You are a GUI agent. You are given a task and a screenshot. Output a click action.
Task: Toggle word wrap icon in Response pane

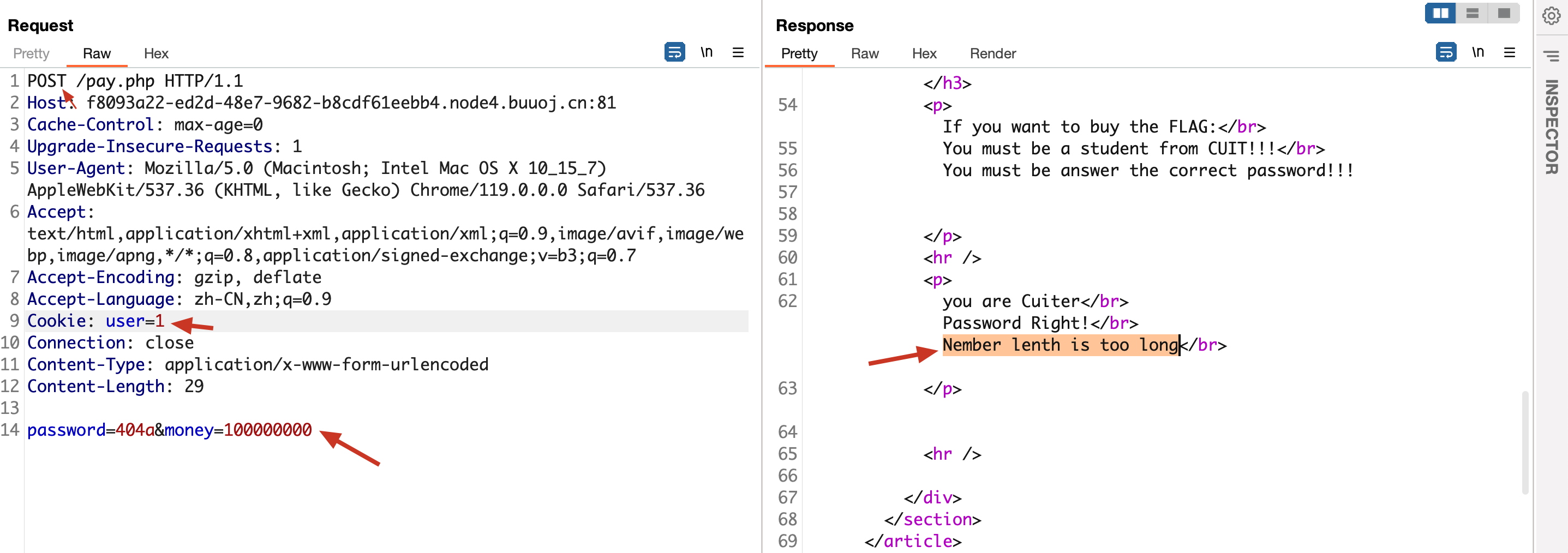pos(1446,52)
